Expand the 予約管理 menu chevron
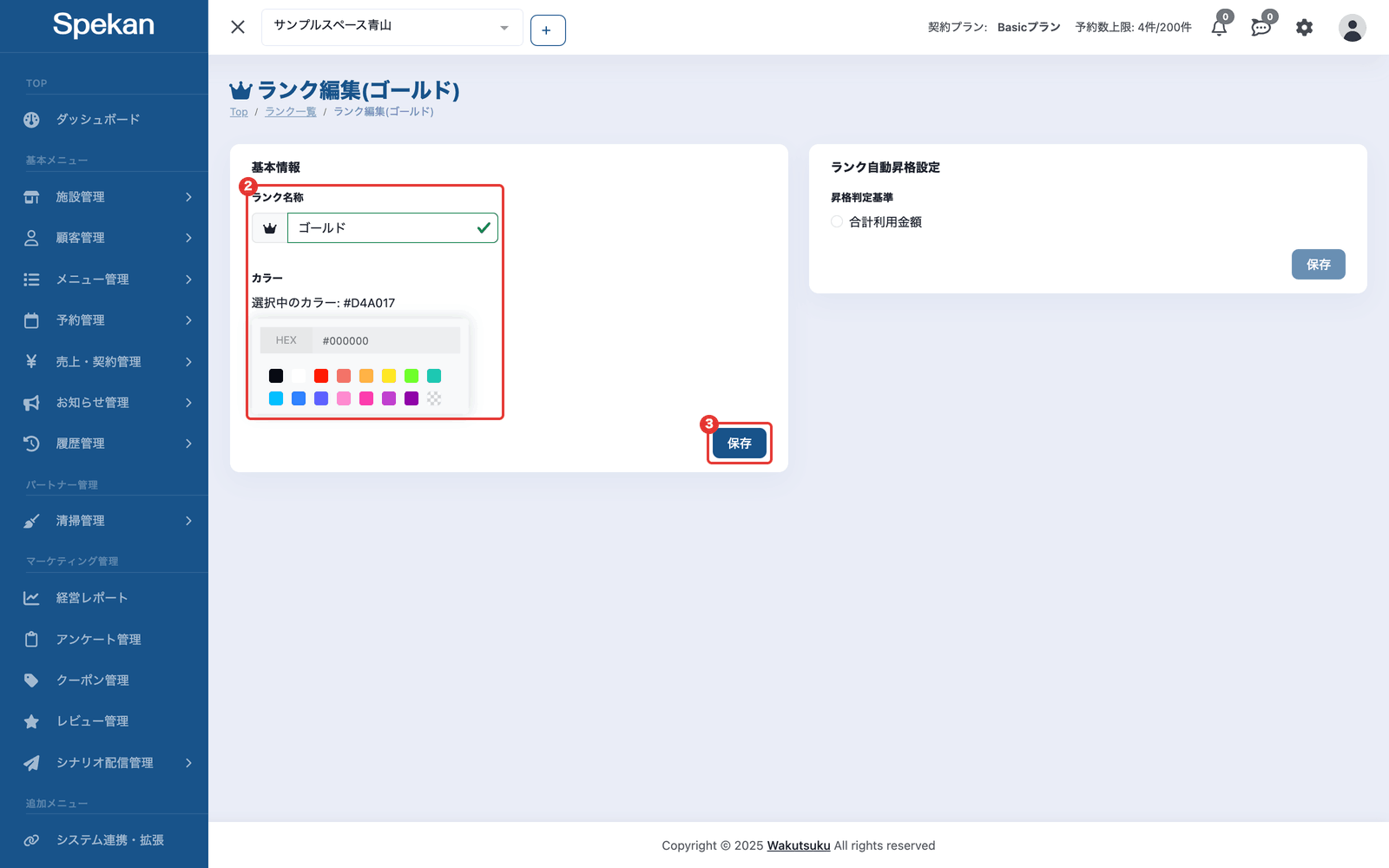The height and width of the screenshot is (868, 1389). (188, 320)
